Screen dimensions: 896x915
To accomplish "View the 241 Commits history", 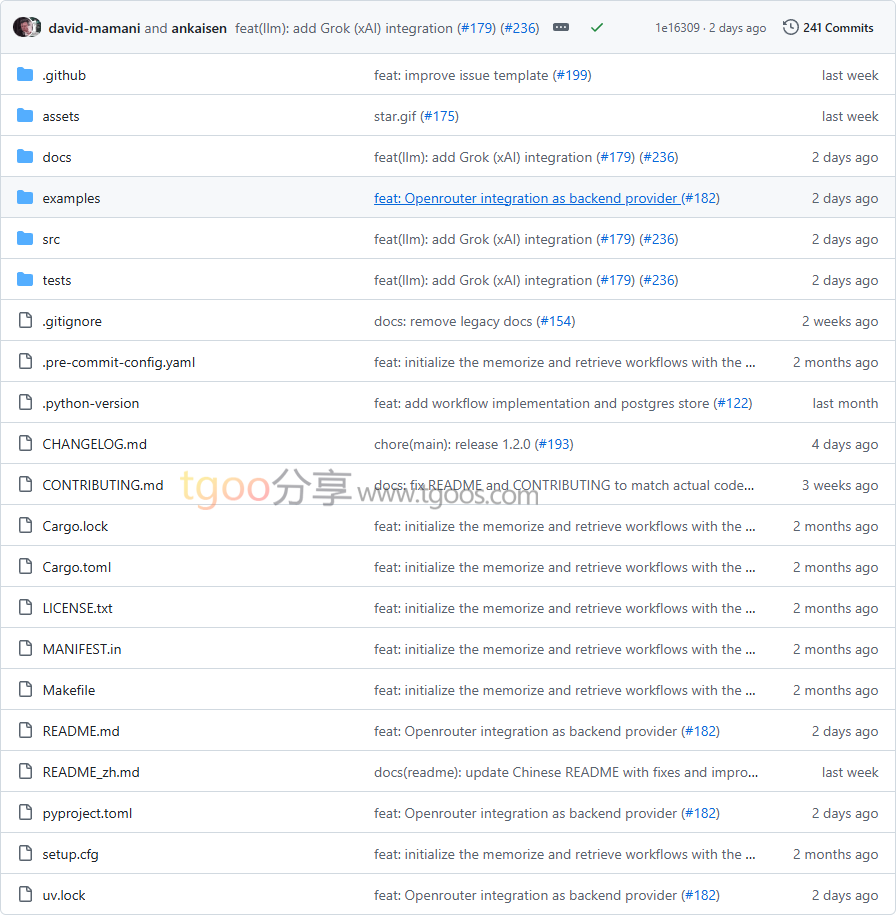I will click(x=837, y=28).
